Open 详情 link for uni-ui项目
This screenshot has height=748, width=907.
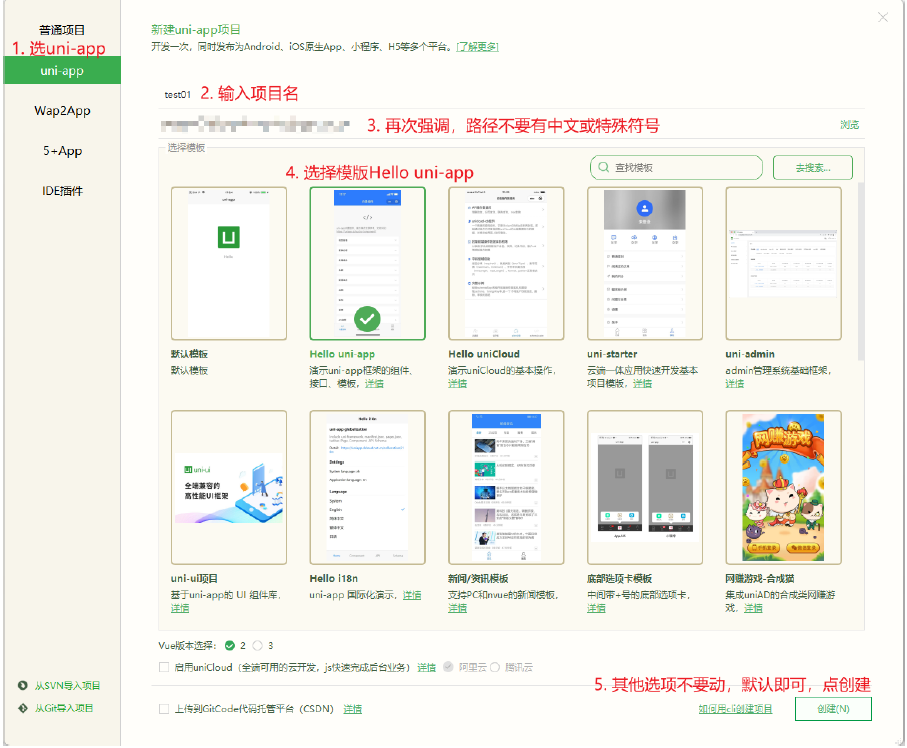(x=180, y=608)
